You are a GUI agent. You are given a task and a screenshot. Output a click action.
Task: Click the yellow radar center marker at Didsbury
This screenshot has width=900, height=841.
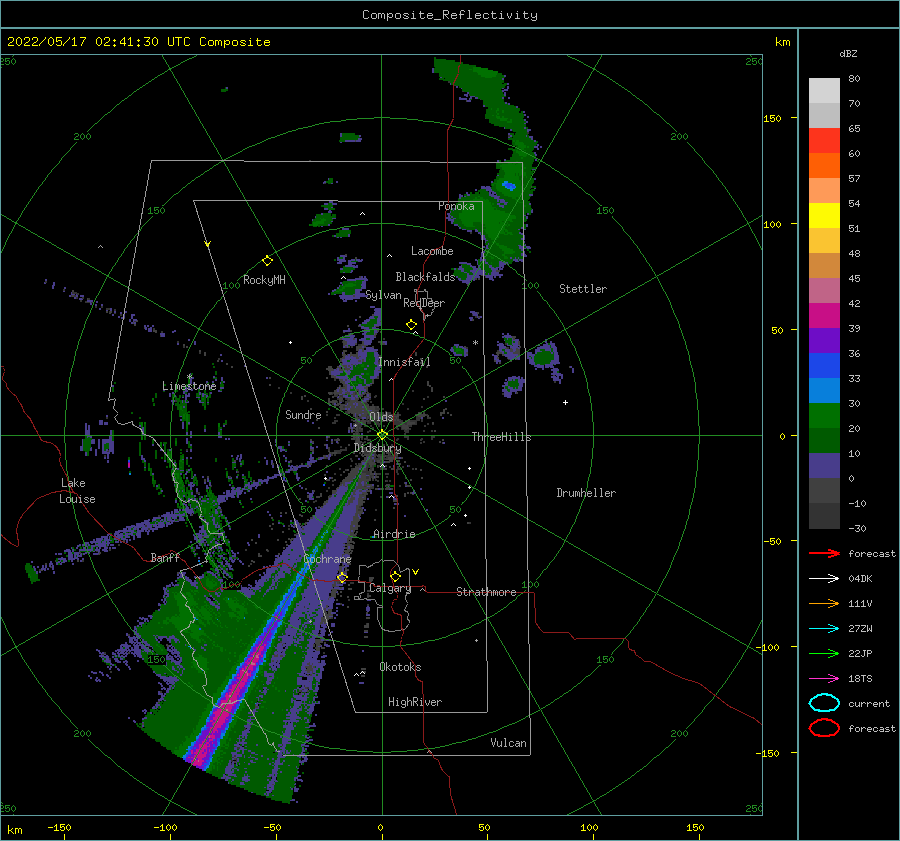(382, 435)
